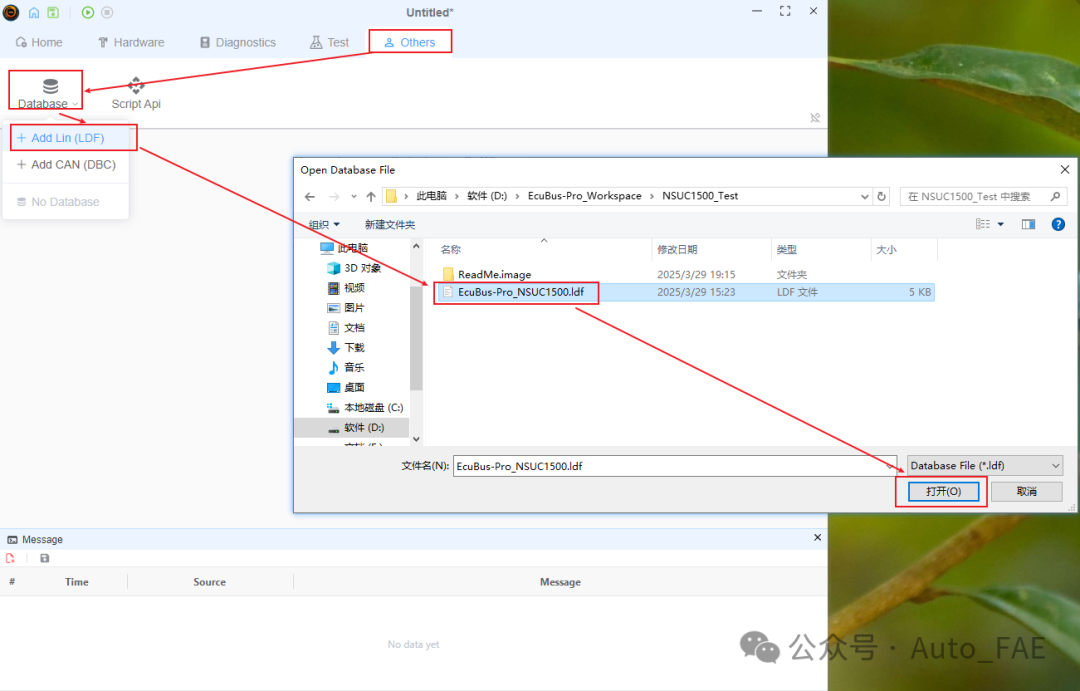Viewport: 1080px width, 691px height.
Task: Click 此电脑 in the breadcrumb path
Action: pos(431,196)
